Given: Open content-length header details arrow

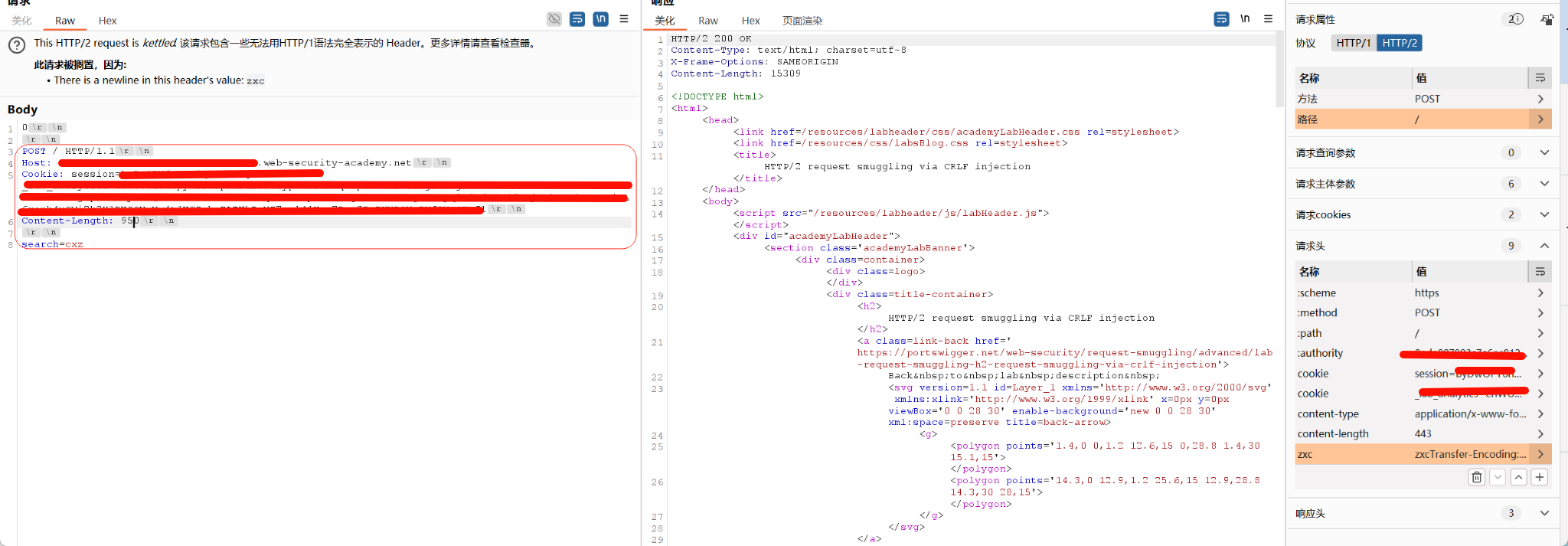Looking at the screenshot, I should (1540, 433).
